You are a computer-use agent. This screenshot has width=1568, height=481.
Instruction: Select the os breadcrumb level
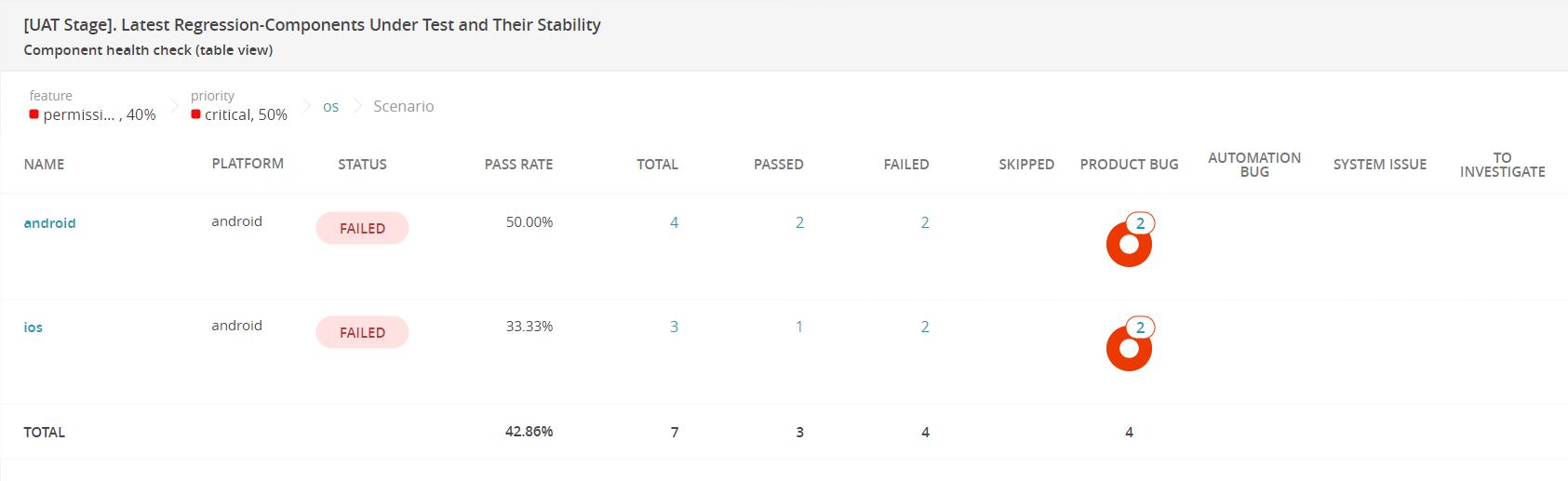pyautogui.click(x=330, y=107)
